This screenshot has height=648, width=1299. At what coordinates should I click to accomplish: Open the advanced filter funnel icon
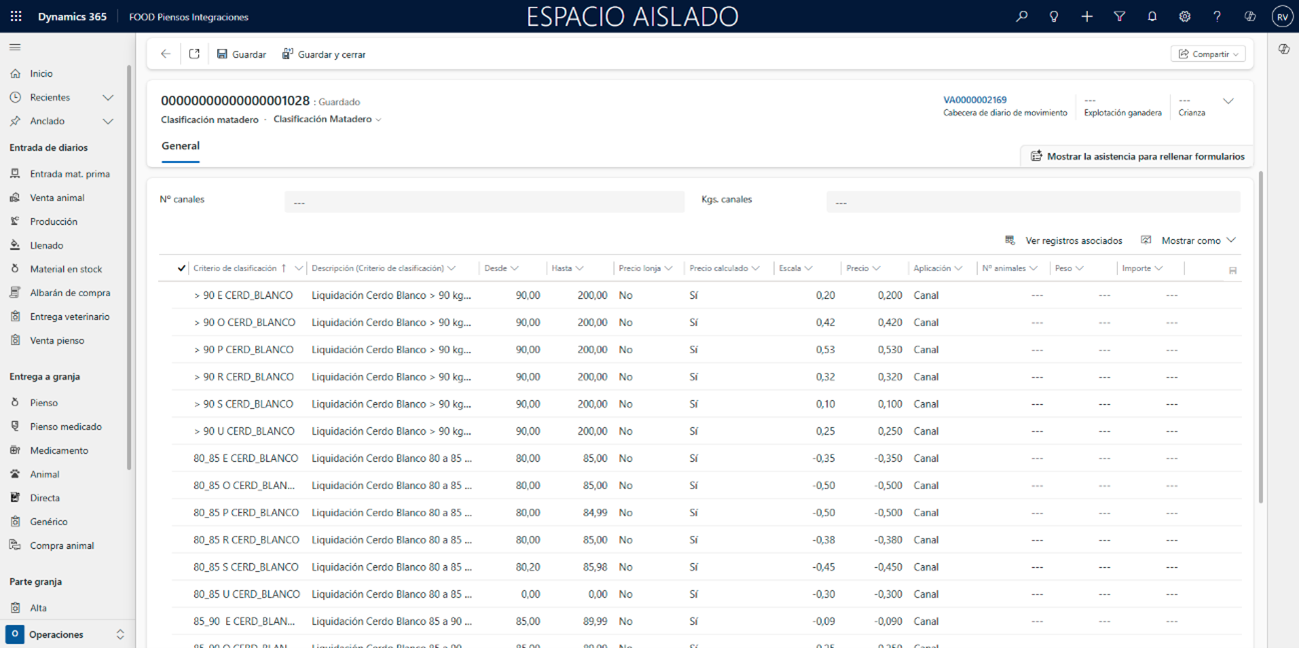pos(1119,16)
